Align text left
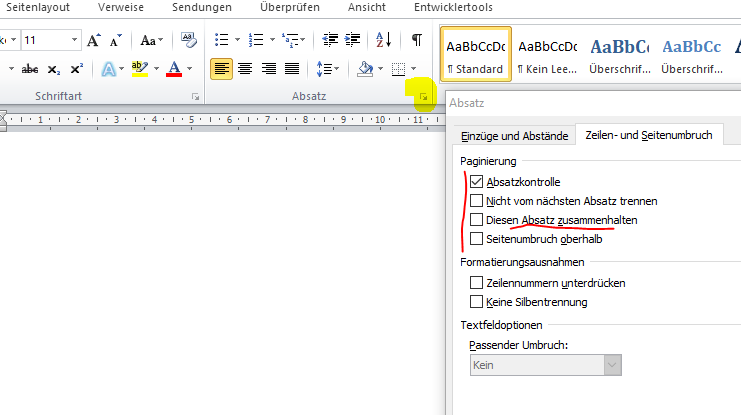 221,69
